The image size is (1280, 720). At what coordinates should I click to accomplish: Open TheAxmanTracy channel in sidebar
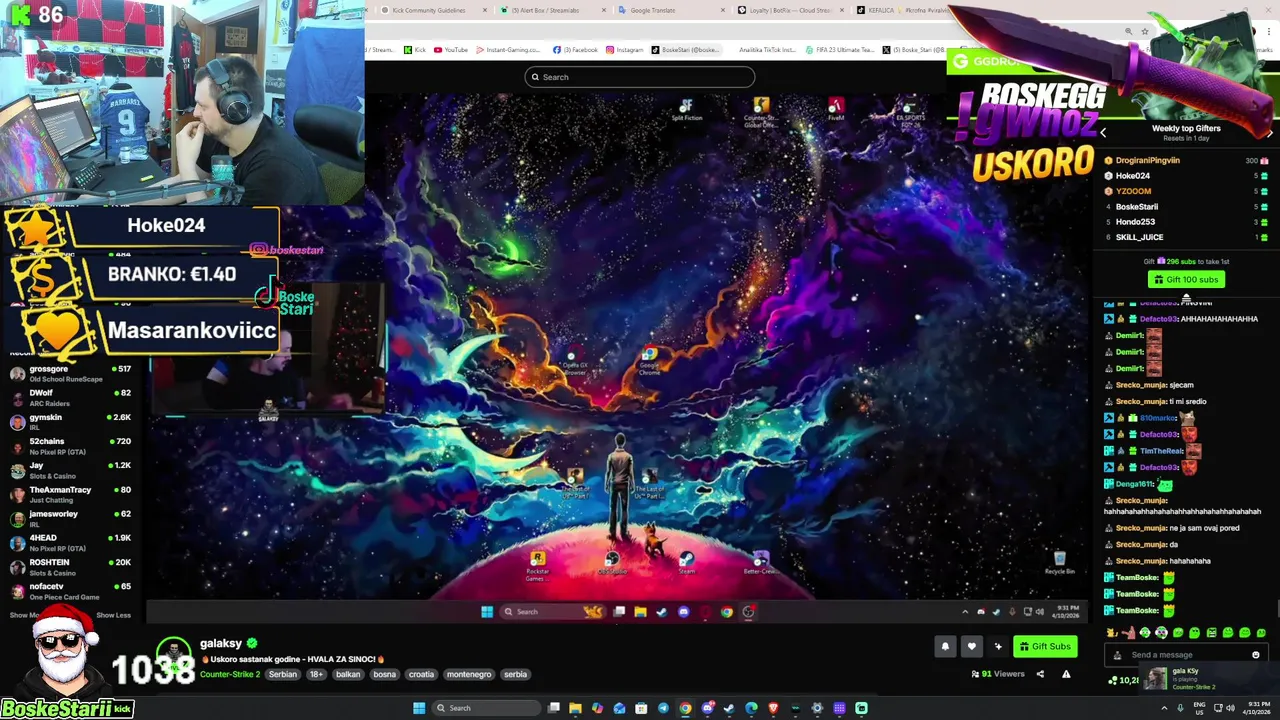coord(70,494)
